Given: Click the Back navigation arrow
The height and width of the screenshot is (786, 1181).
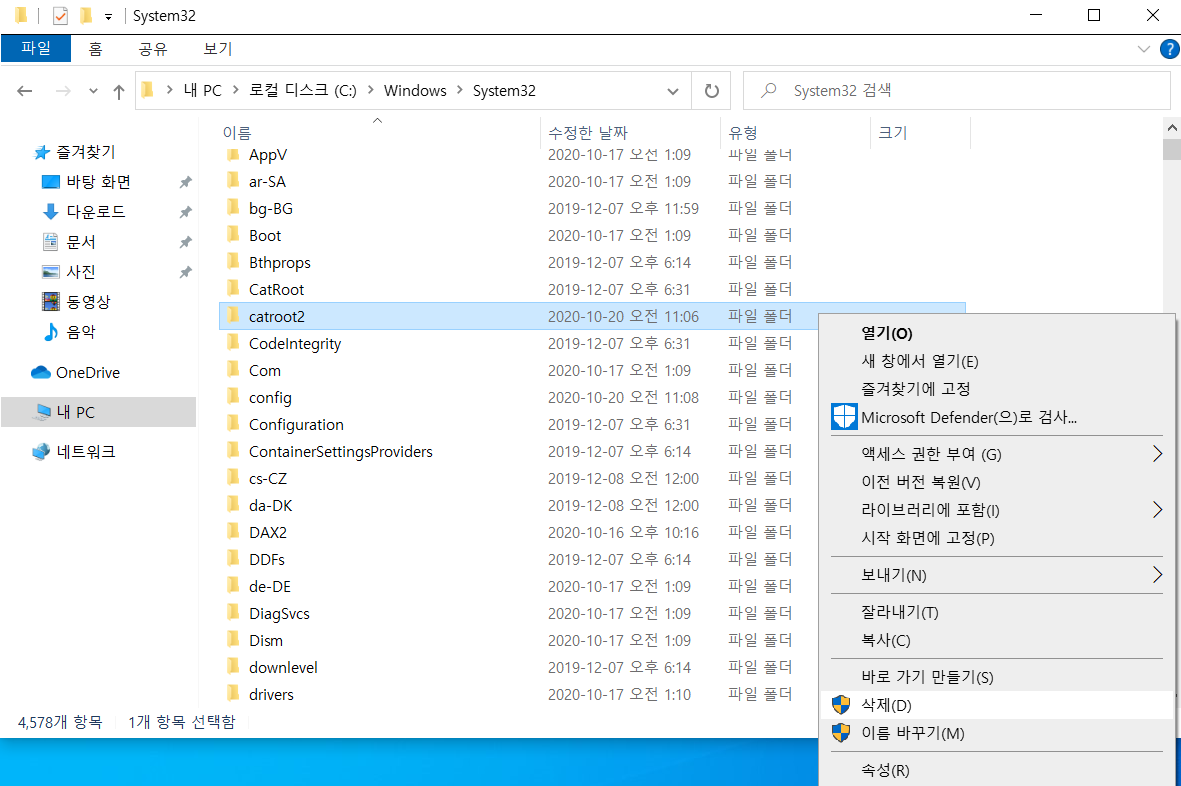Looking at the screenshot, I should coord(25,91).
